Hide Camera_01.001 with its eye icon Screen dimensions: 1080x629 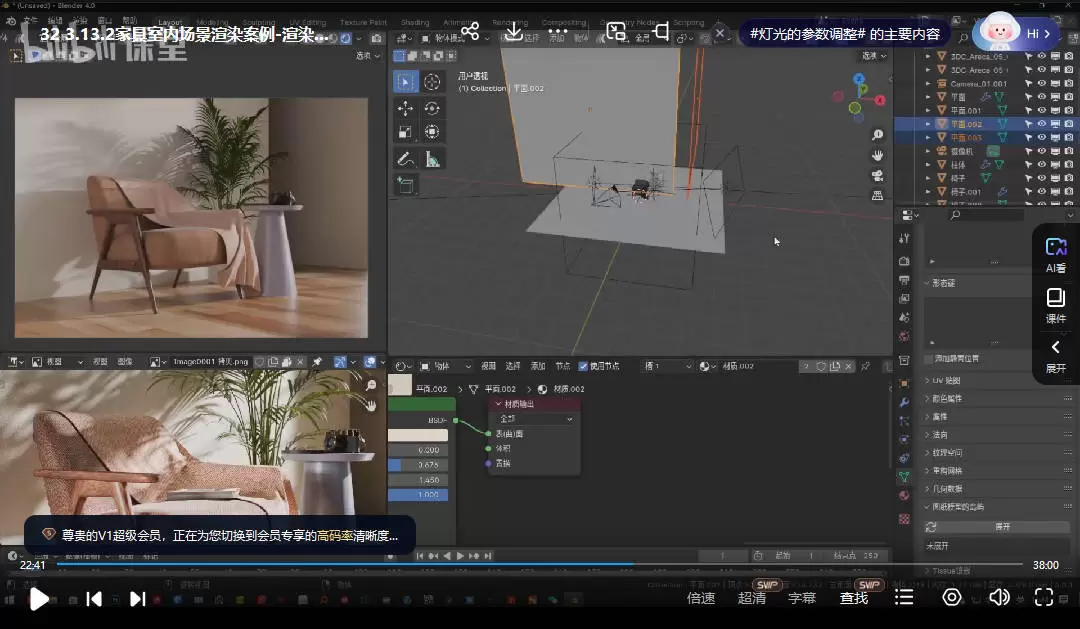1041,83
